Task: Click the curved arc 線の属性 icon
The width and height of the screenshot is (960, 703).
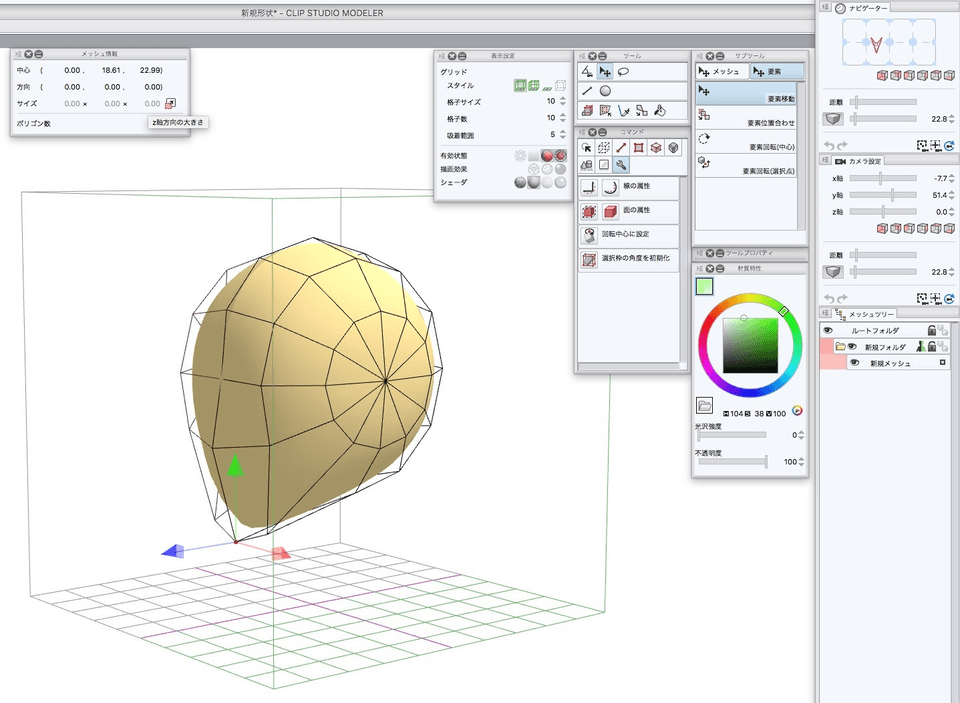Action: (610, 187)
